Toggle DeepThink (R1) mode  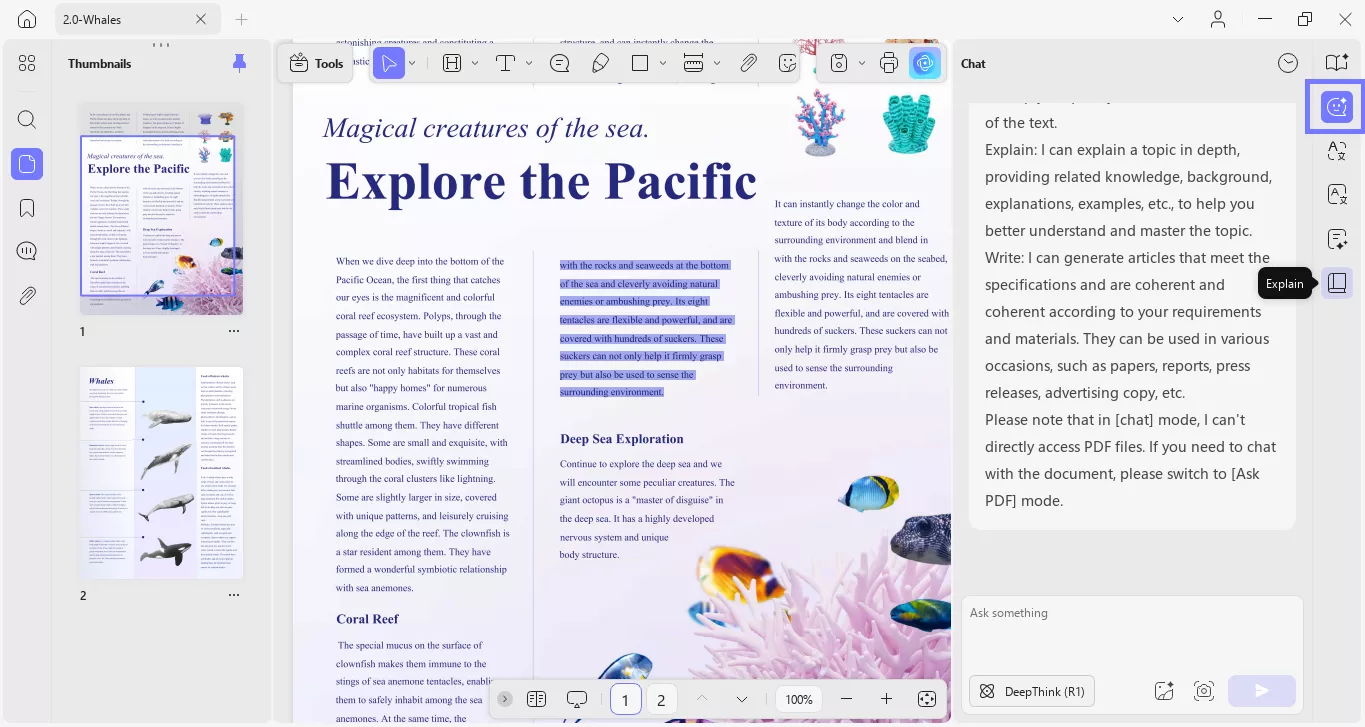pos(1032,691)
